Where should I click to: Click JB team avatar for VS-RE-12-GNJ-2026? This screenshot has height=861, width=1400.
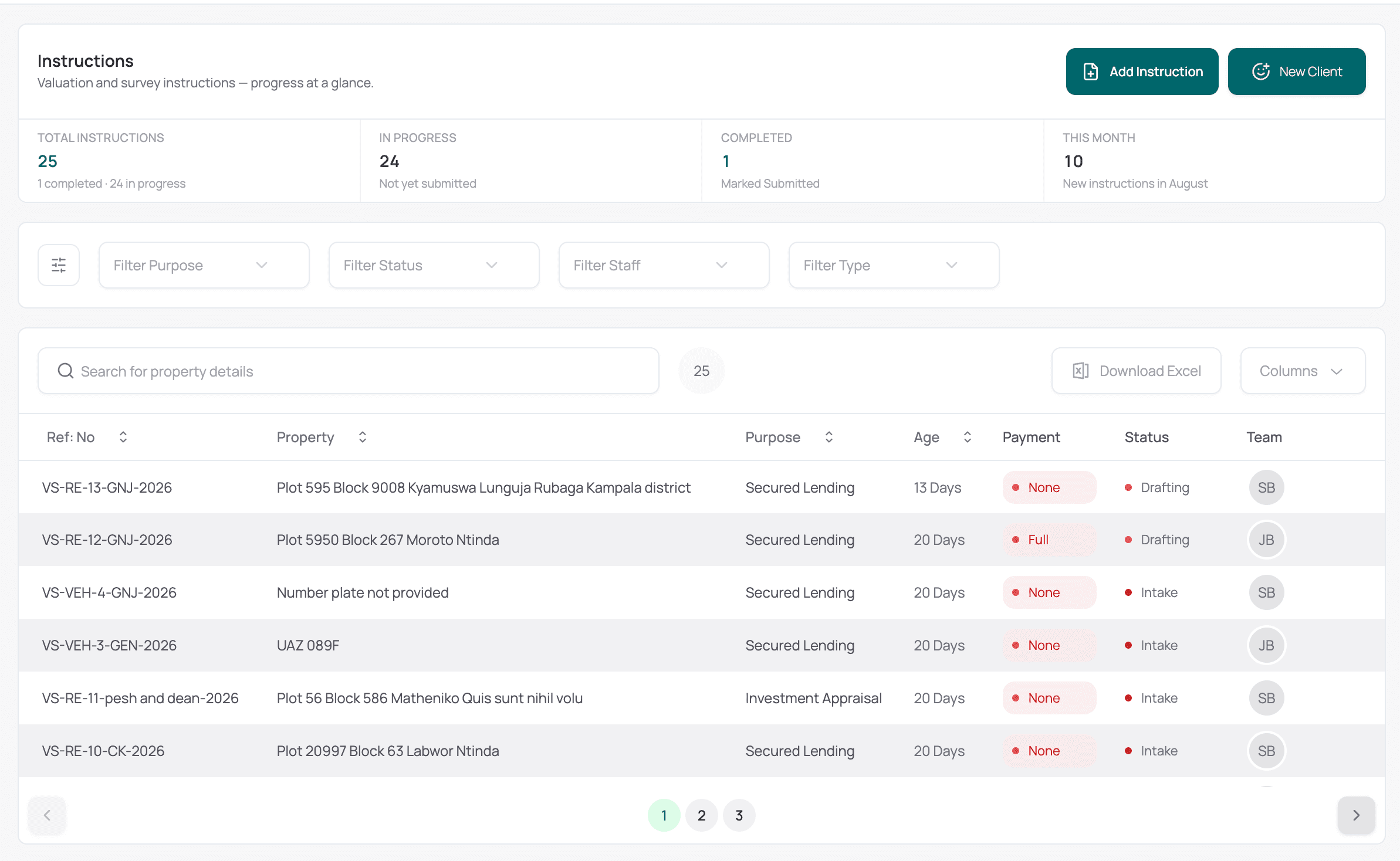click(x=1266, y=540)
